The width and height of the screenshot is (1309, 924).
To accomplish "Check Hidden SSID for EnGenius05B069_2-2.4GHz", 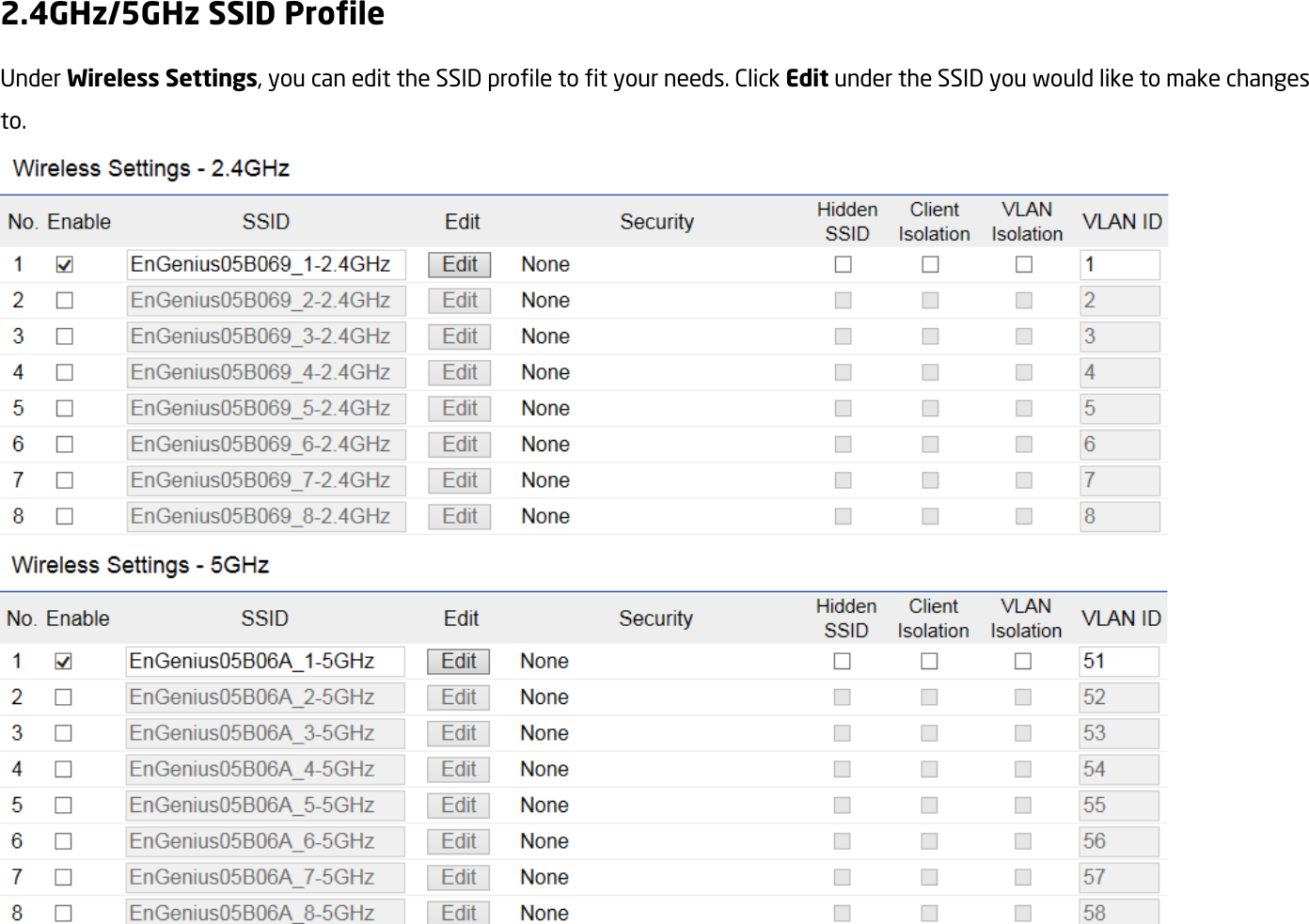I will 844,301.
